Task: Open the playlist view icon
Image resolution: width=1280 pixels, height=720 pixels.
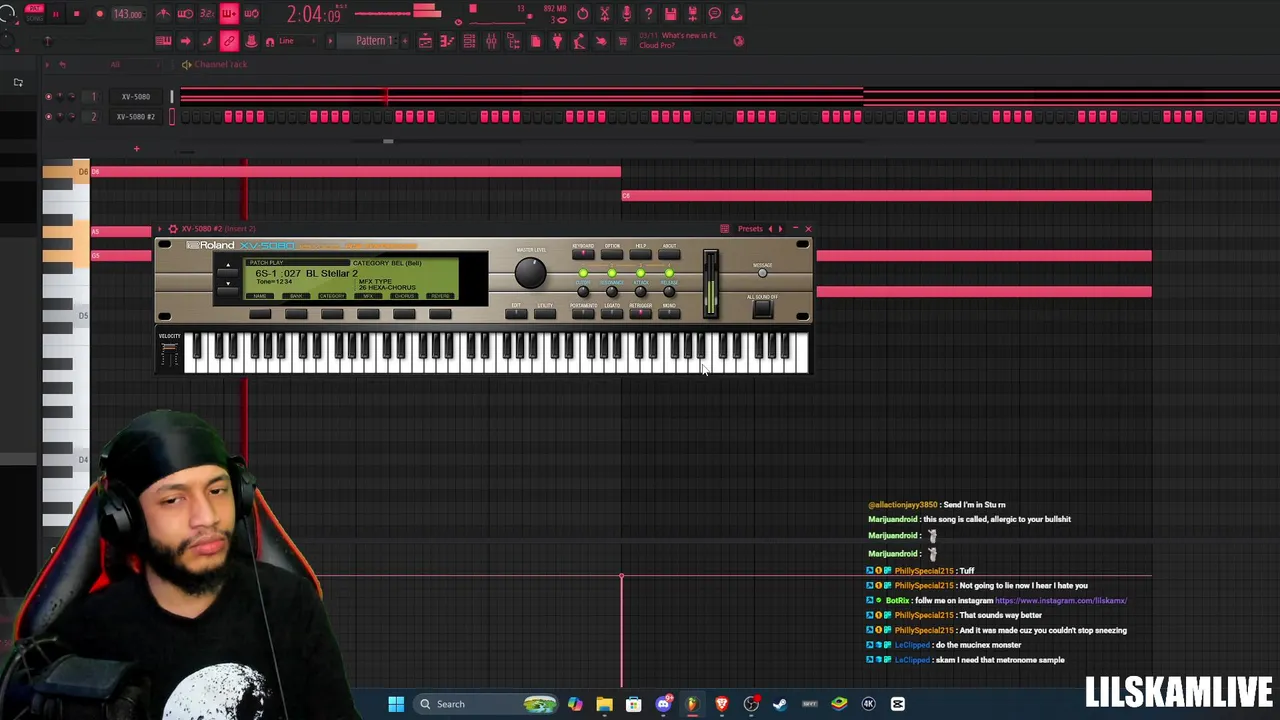Action: pyautogui.click(x=425, y=41)
